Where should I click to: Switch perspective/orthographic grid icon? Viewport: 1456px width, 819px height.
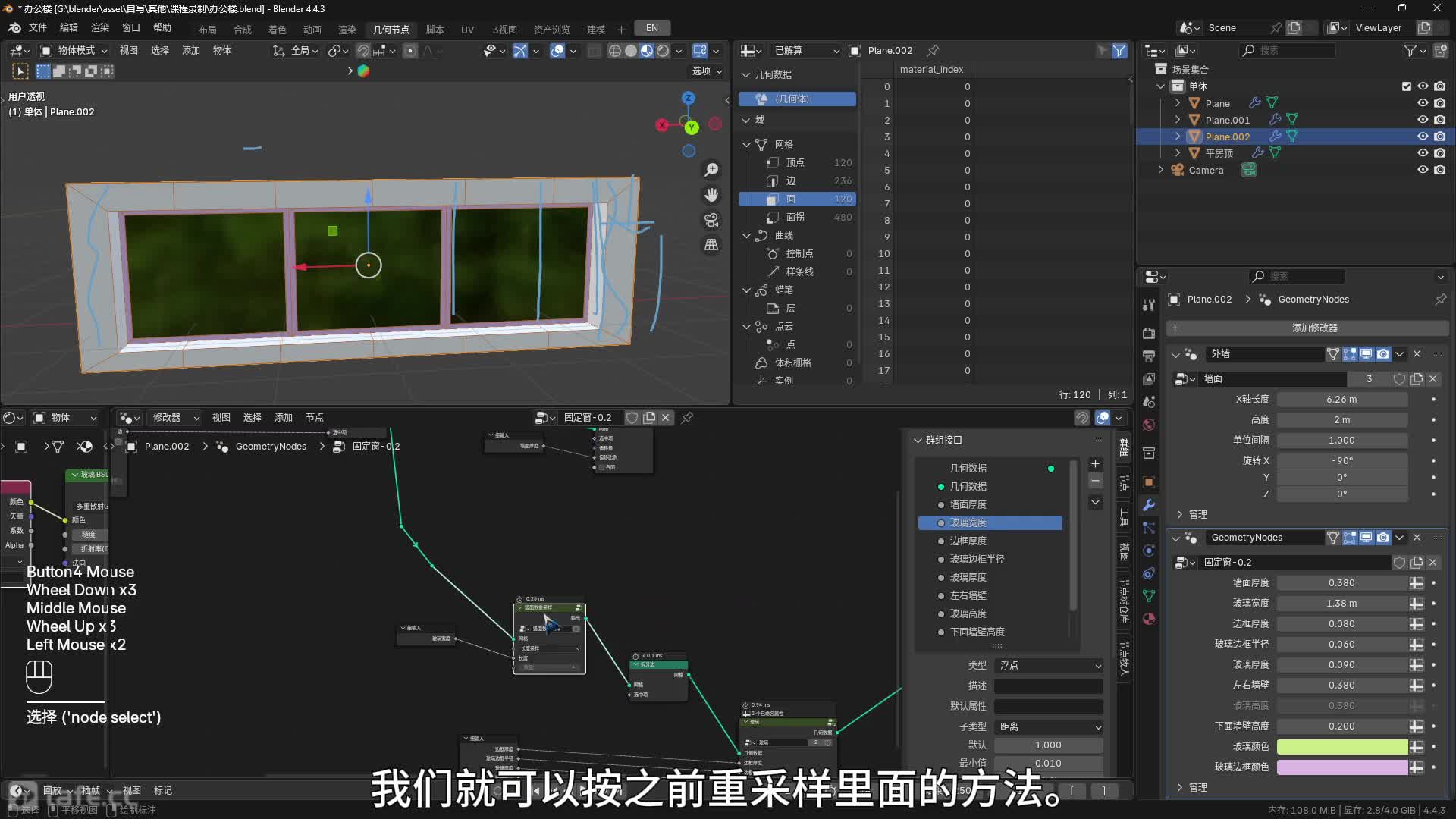point(711,245)
